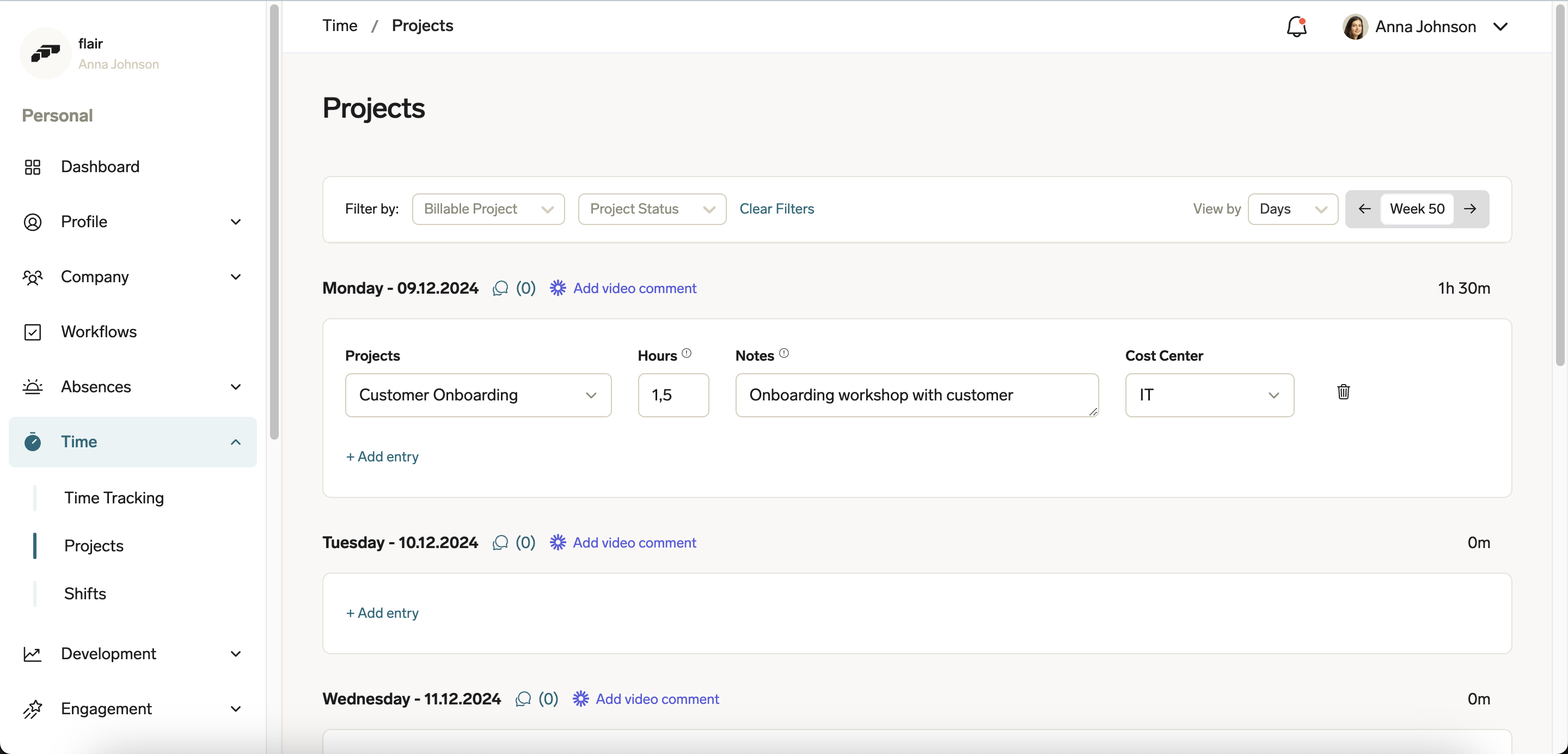Image resolution: width=1568 pixels, height=754 pixels.
Task: Open notifications via the bell icon
Action: (1296, 27)
